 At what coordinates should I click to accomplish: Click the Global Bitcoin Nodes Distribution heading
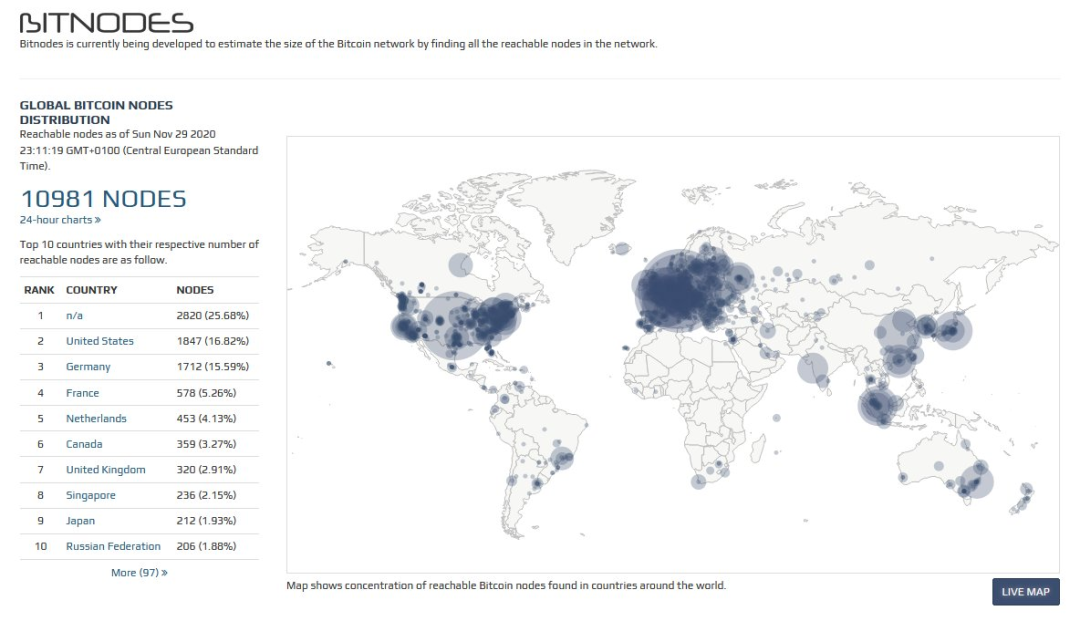tap(96, 112)
